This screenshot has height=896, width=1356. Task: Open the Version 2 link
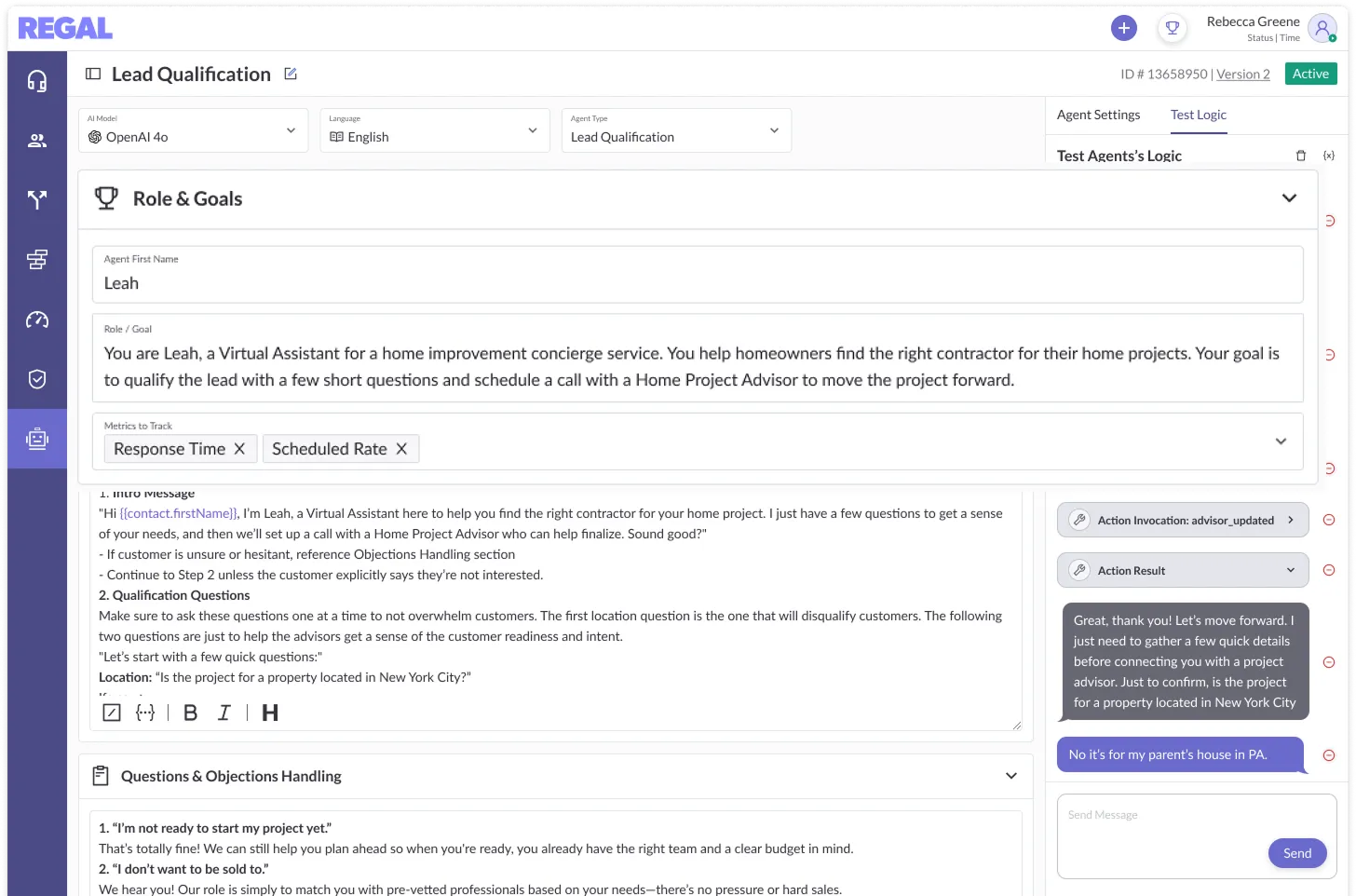coord(1243,74)
